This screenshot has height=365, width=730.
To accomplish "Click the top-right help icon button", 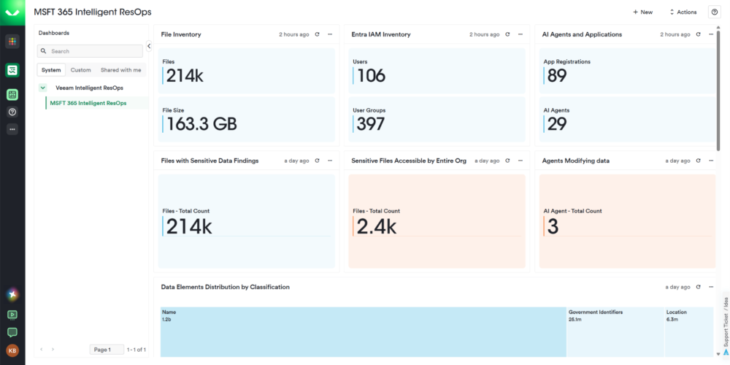I will tap(714, 12).
